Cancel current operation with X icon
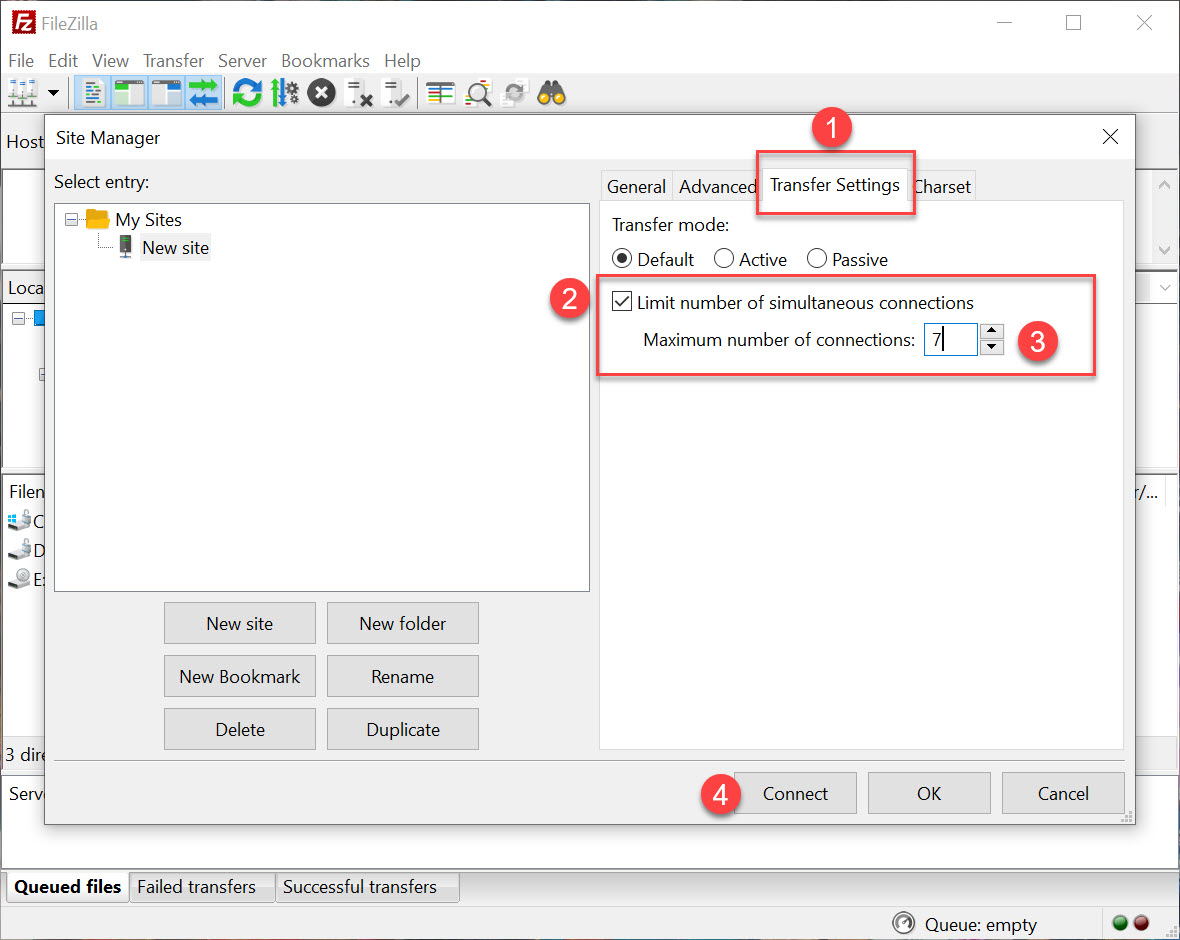Image resolution: width=1180 pixels, height=940 pixels. (x=321, y=94)
